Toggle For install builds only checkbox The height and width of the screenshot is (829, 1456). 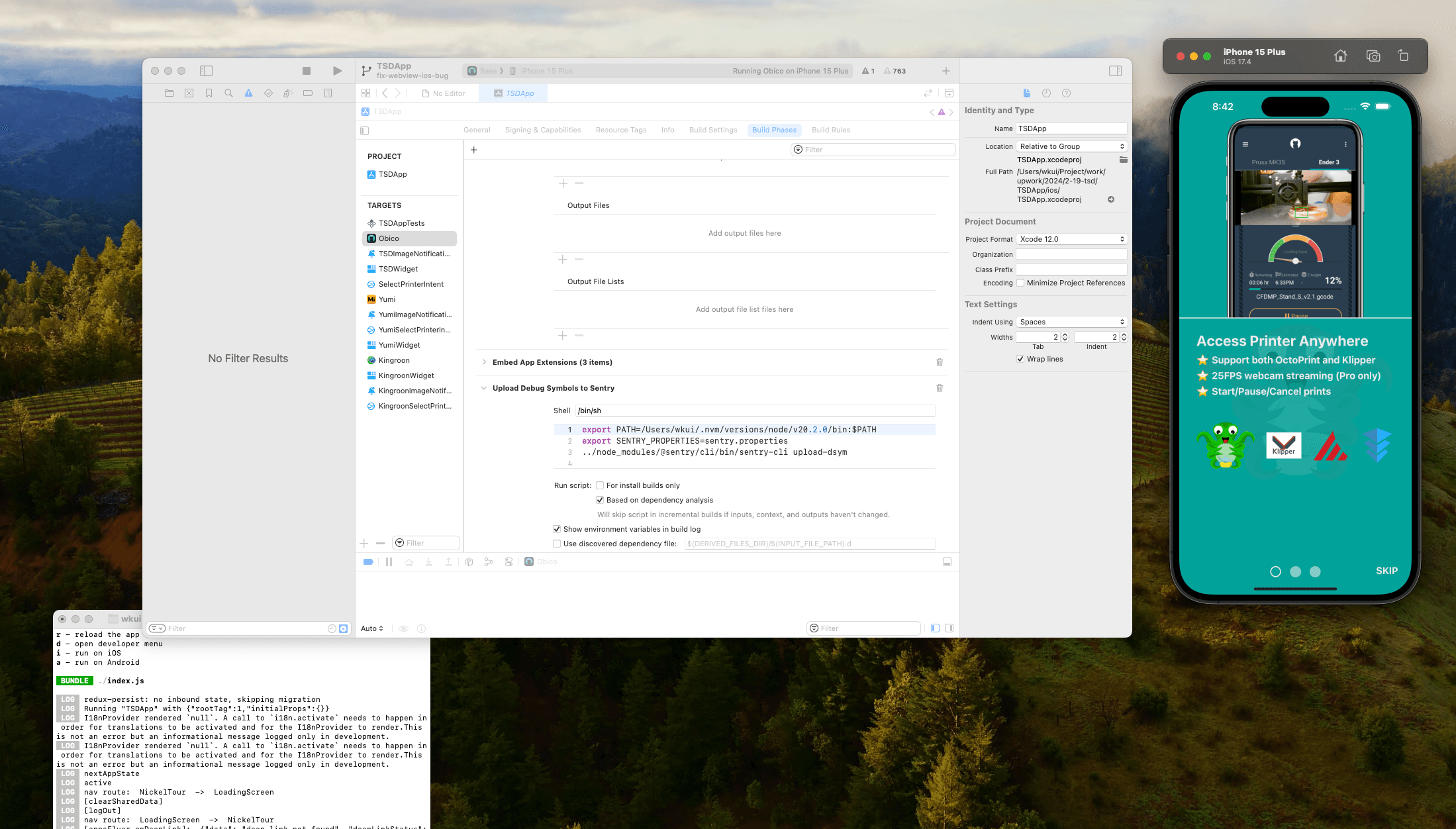600,485
